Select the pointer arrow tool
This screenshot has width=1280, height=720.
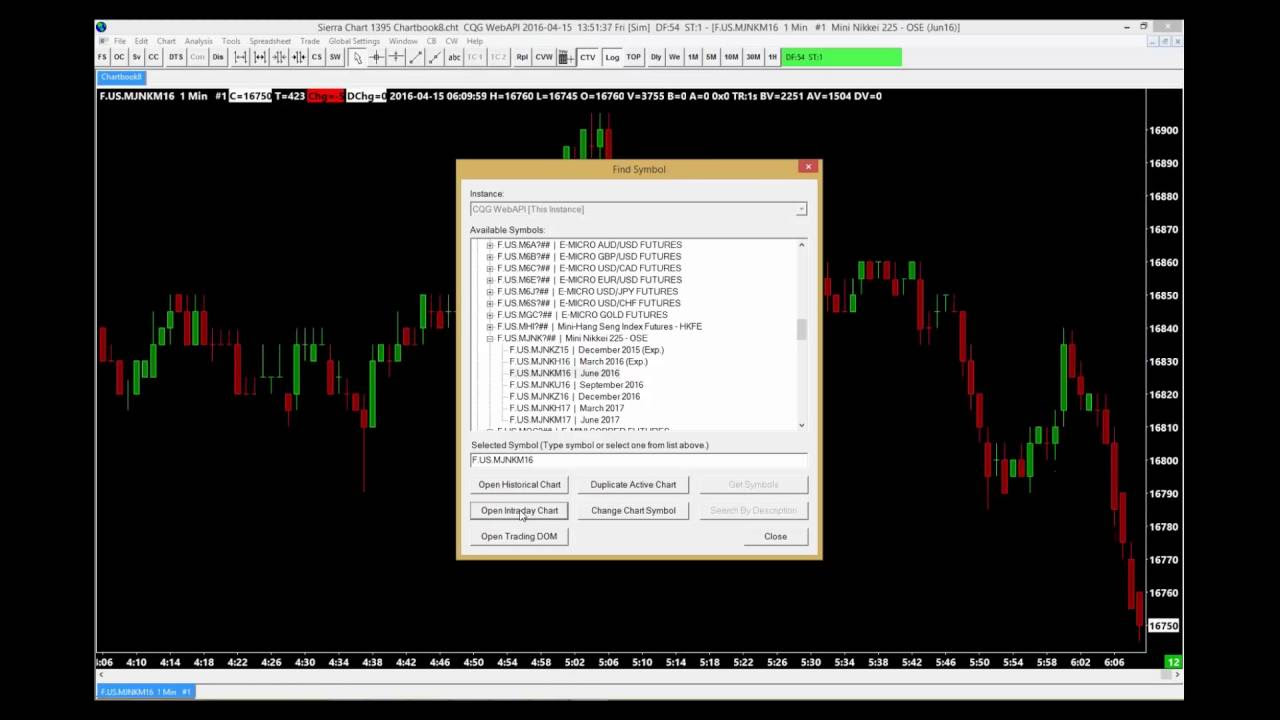(357, 57)
